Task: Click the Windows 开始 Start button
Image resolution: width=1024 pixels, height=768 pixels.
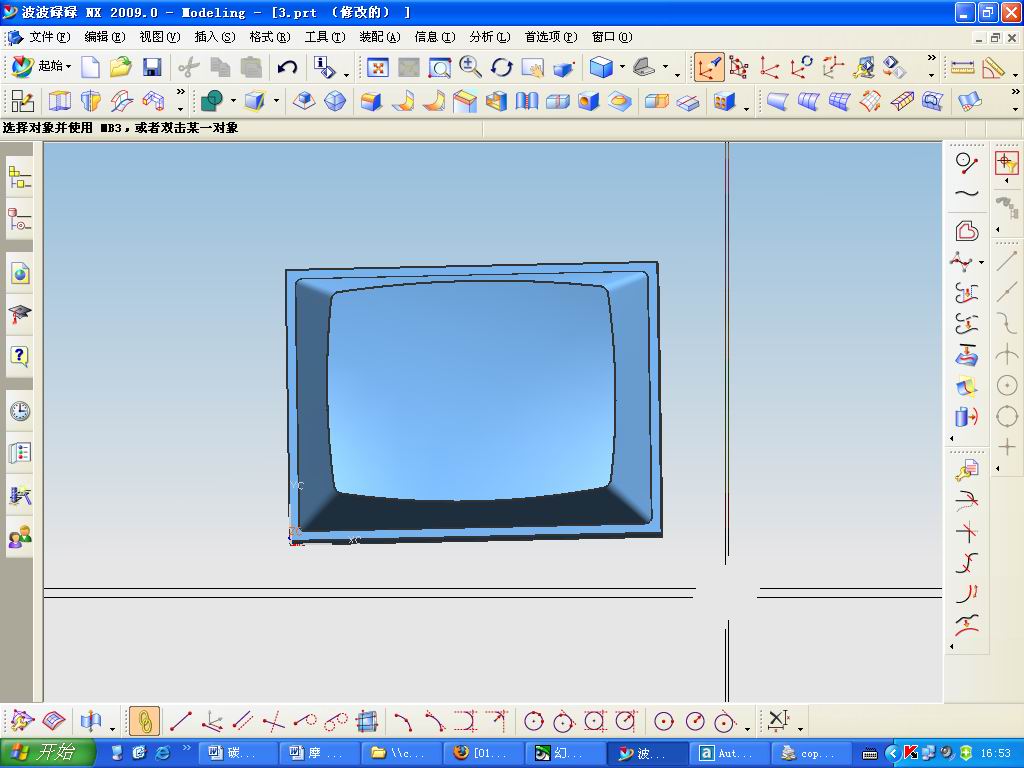Action: 46,753
